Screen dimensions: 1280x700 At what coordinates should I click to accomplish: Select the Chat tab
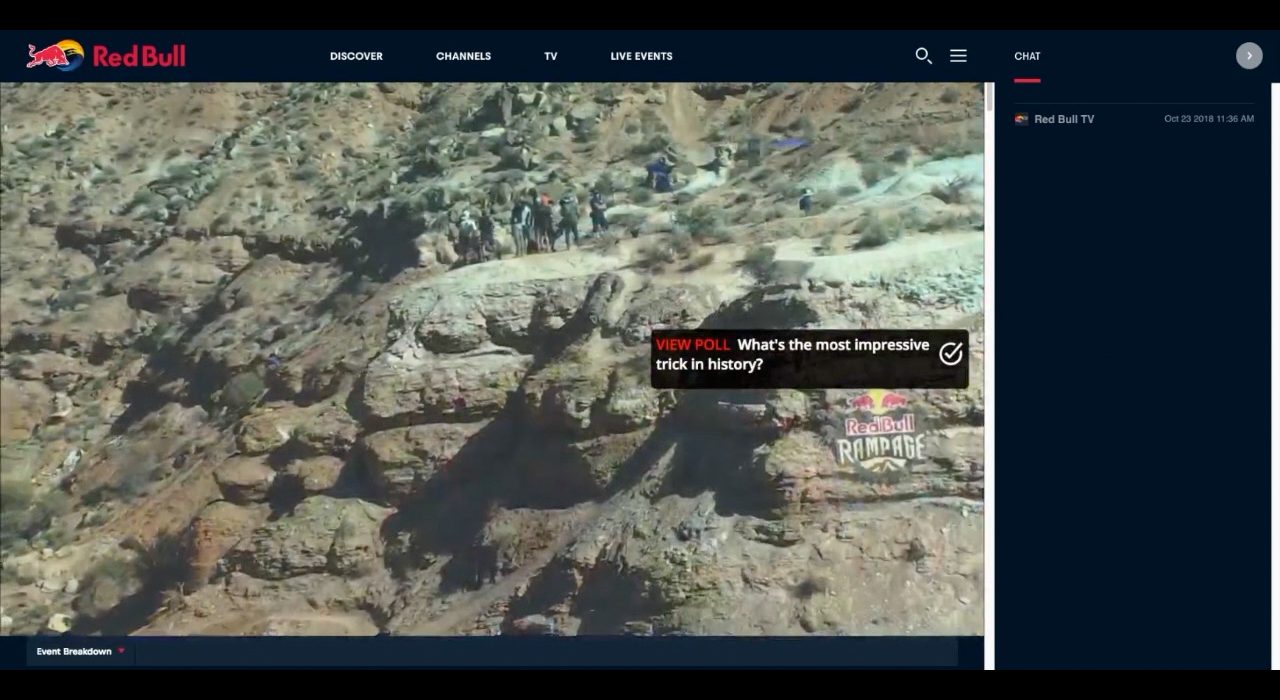1027,57
